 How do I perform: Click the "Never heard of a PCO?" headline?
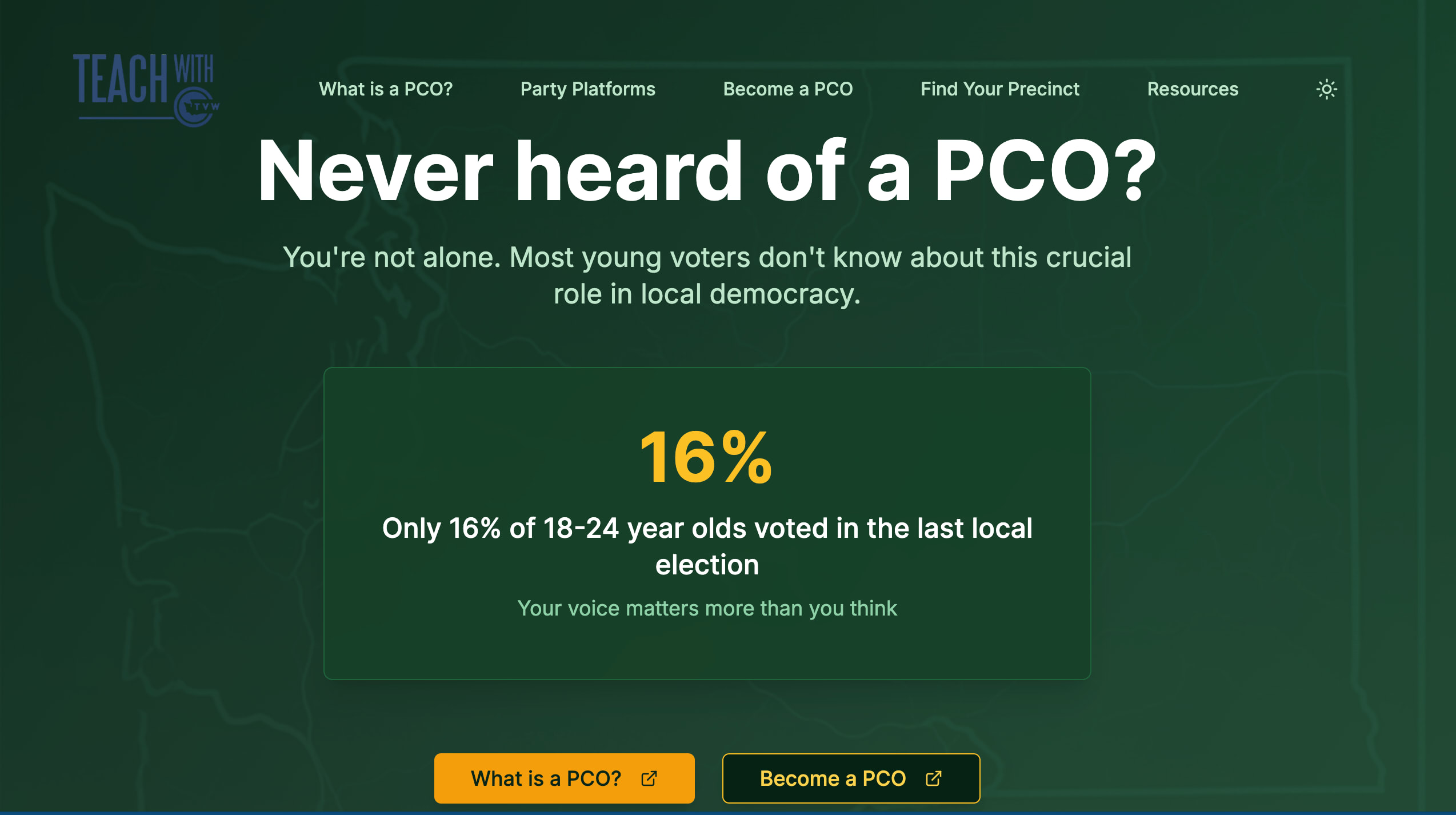707,171
